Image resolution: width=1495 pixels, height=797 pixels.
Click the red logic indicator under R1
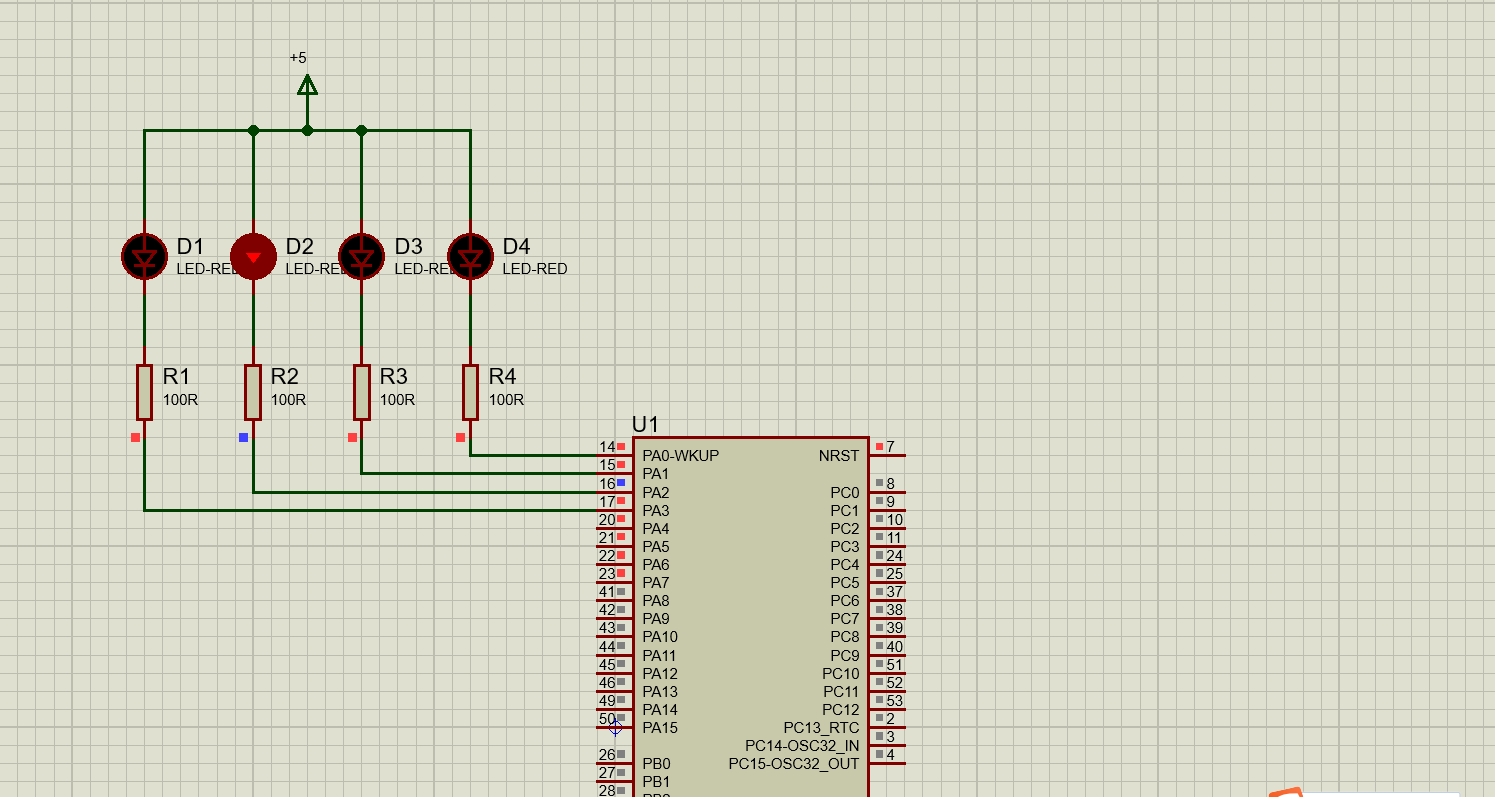click(135, 437)
